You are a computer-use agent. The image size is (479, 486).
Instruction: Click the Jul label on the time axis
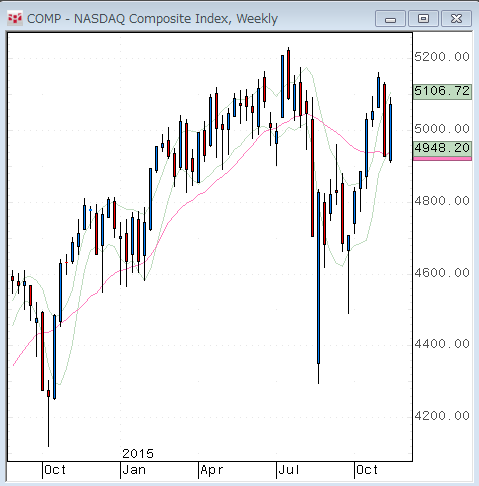click(289, 470)
